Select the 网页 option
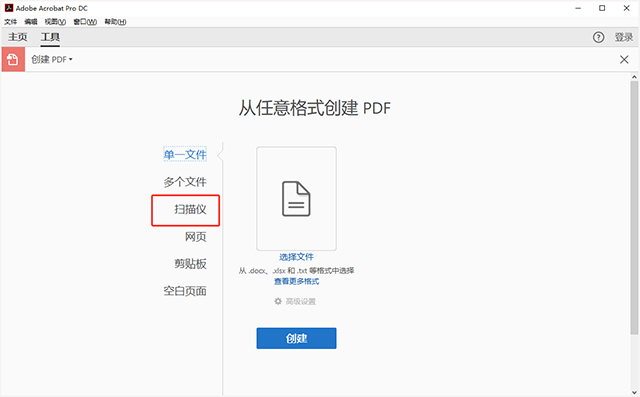The height and width of the screenshot is (397, 640). pos(196,237)
